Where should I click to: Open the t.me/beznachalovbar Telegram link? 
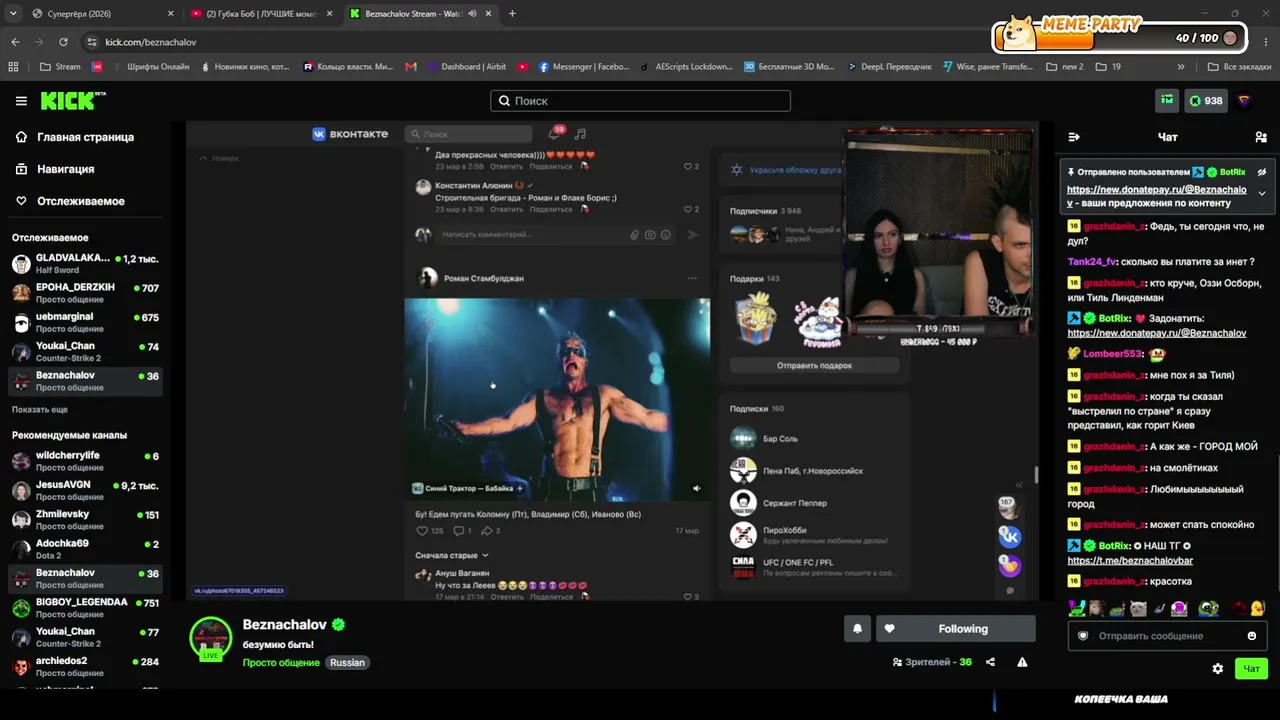click(1130, 561)
